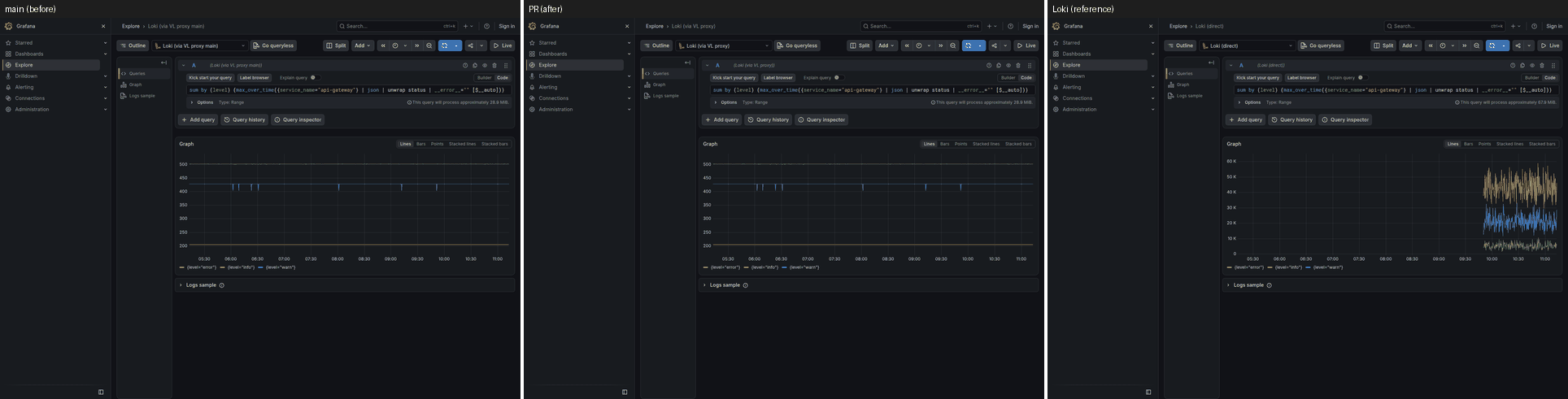The width and height of the screenshot is (1568, 399).
Task: Click refresh query button in Loki (reference) panel
Action: 1492,46
